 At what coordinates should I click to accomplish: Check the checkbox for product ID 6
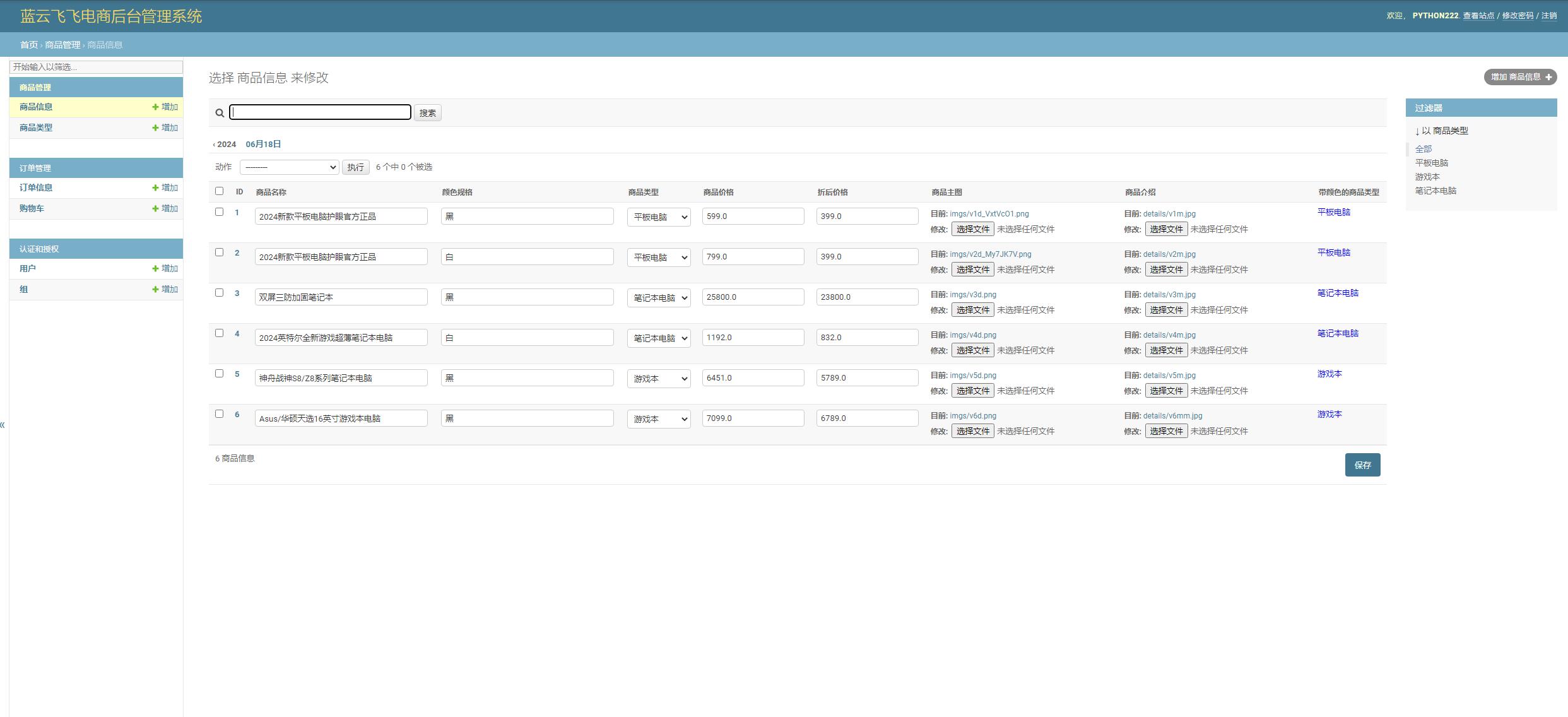[219, 414]
